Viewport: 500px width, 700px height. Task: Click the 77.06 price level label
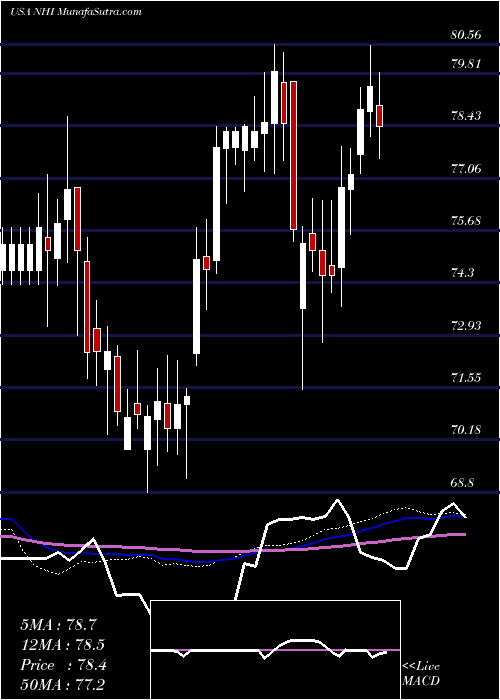[466, 169]
